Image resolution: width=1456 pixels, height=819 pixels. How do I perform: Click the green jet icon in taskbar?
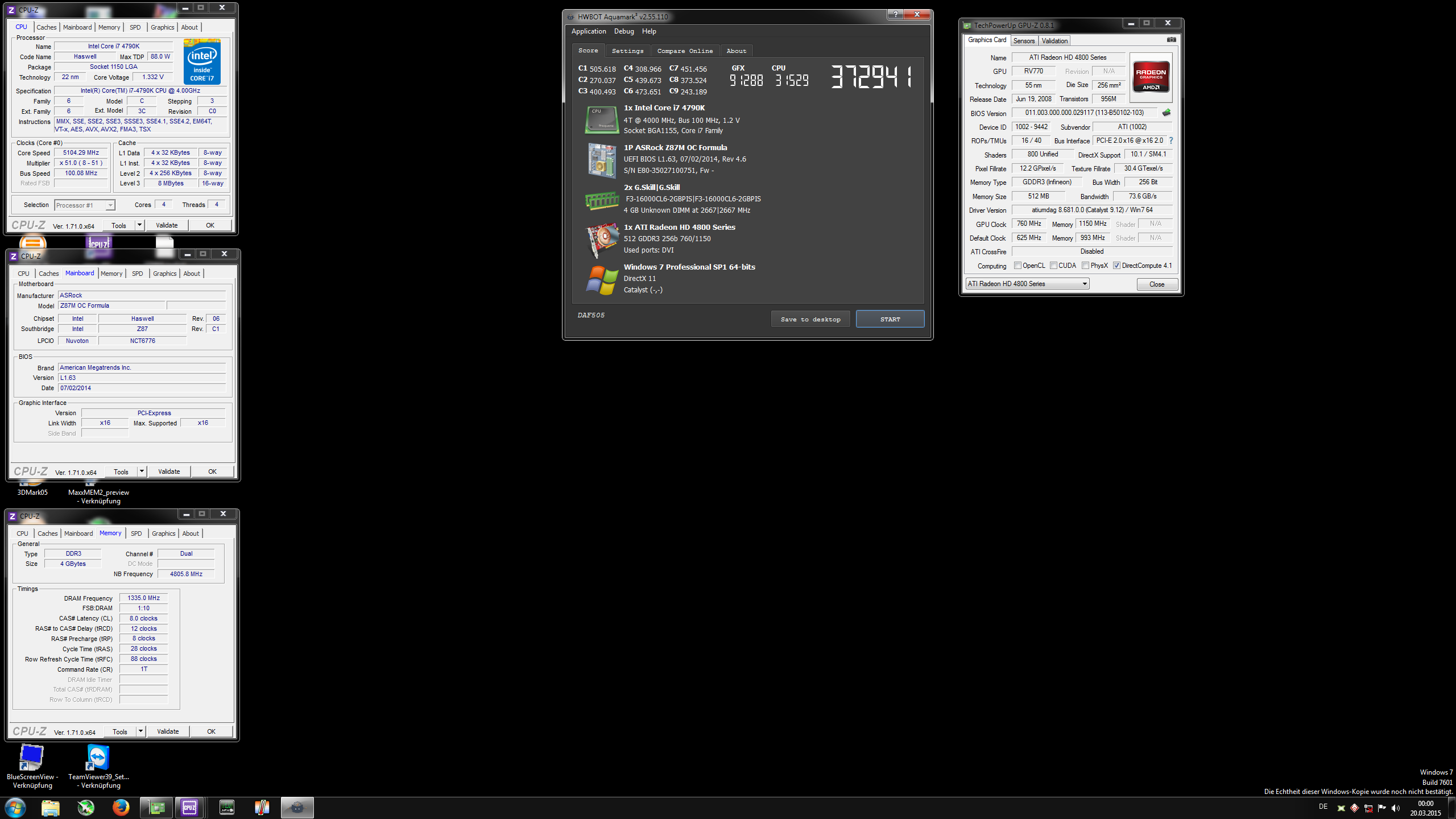(x=86, y=808)
